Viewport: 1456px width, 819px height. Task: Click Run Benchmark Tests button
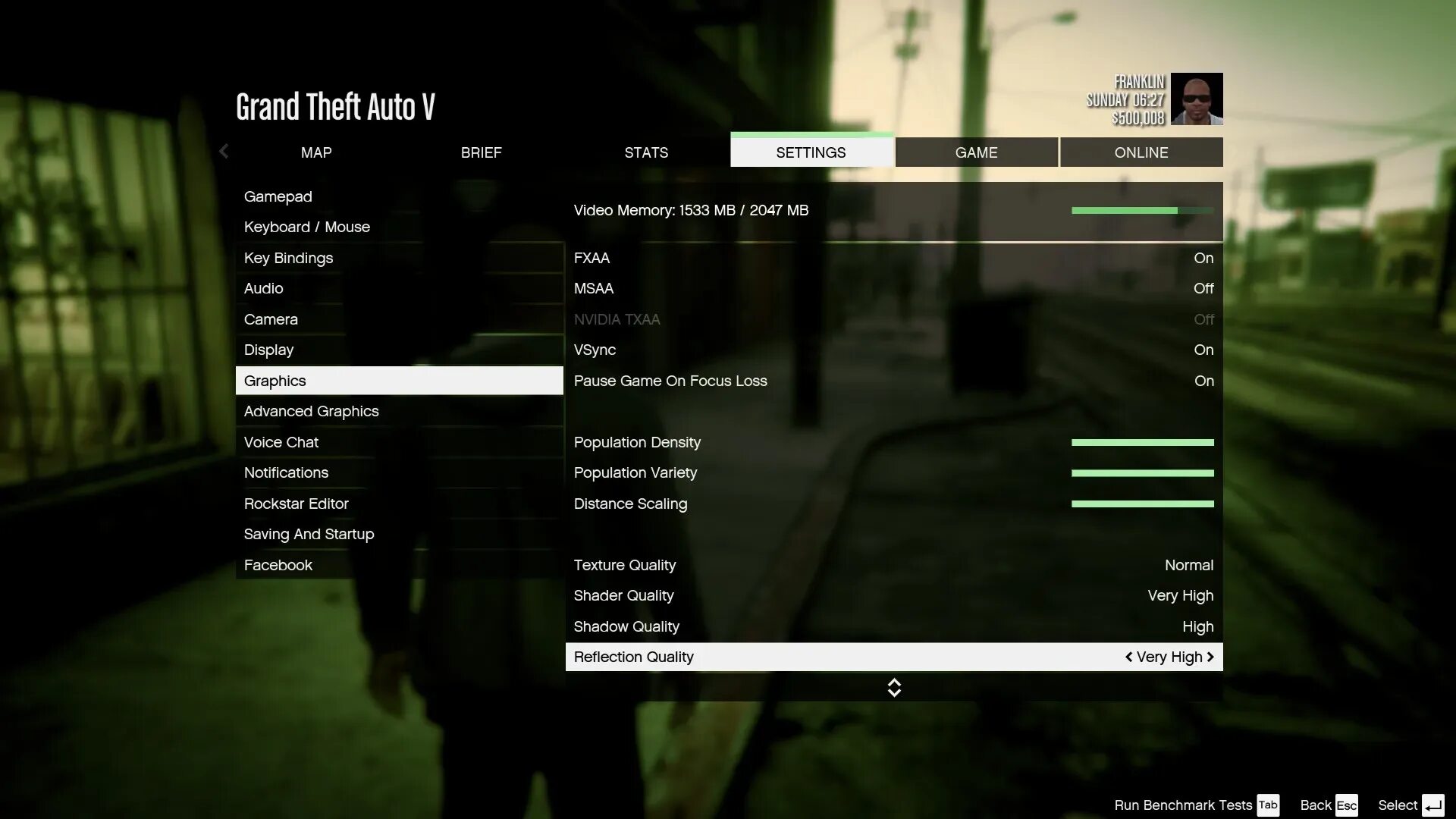click(1184, 804)
